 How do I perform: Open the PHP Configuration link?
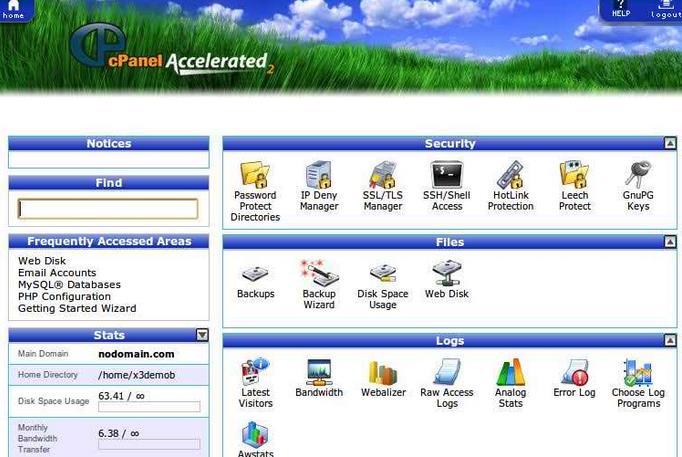click(64, 296)
